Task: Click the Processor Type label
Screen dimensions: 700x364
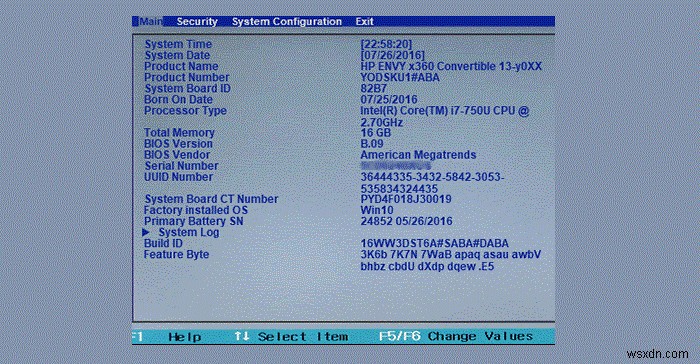Action: (x=185, y=111)
